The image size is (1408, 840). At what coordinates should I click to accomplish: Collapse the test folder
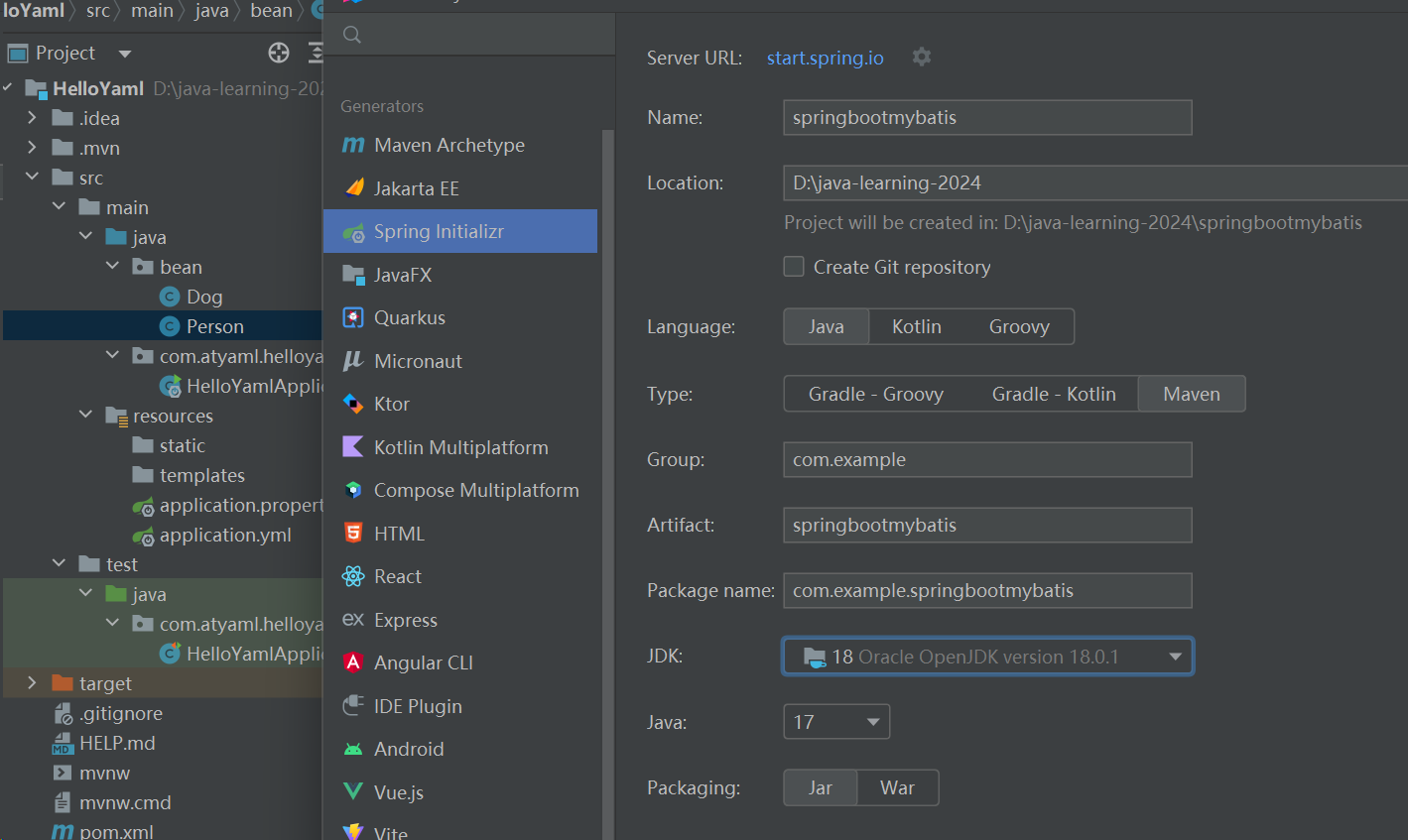click(x=59, y=563)
